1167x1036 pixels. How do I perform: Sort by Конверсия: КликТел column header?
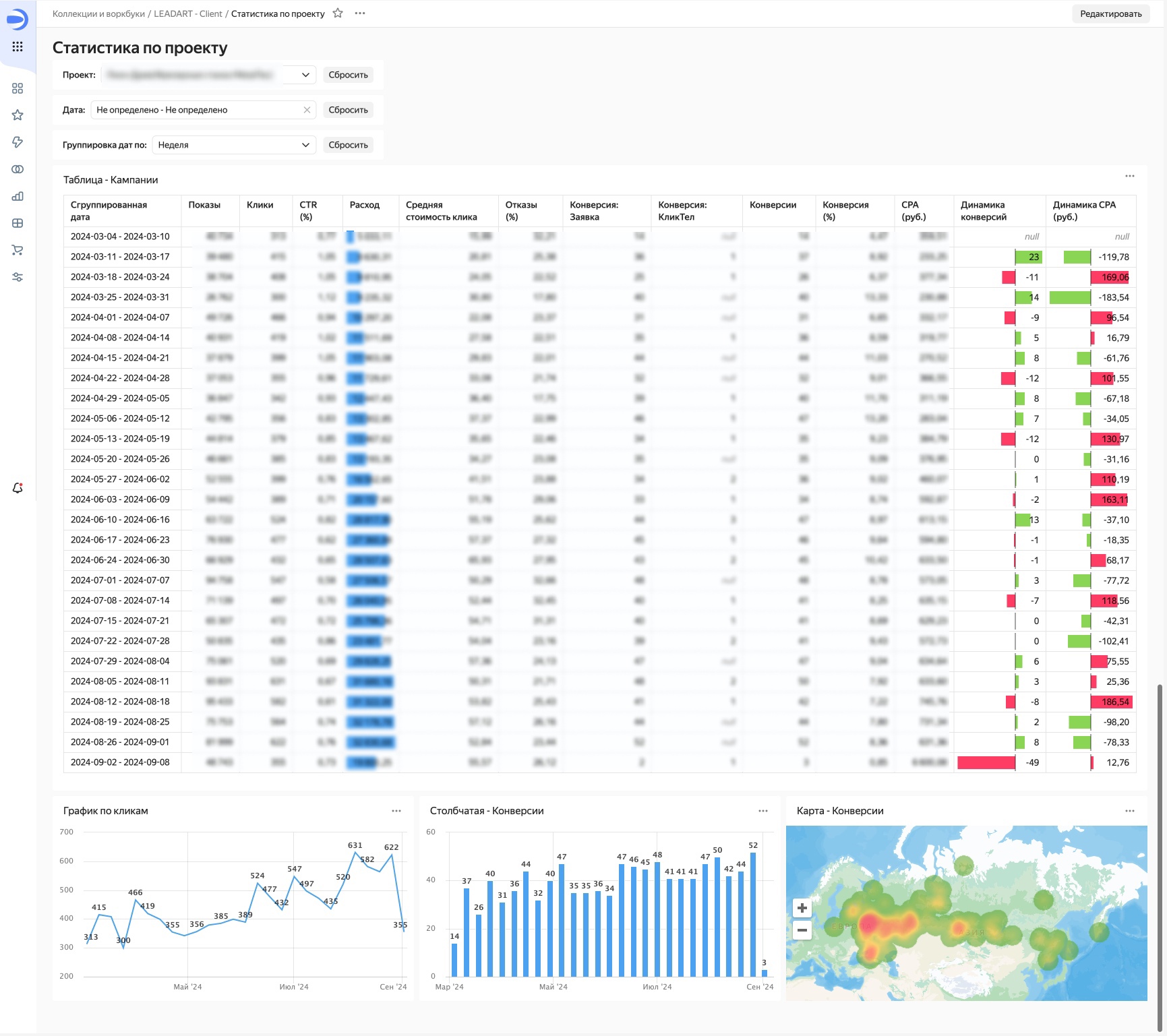pos(696,211)
